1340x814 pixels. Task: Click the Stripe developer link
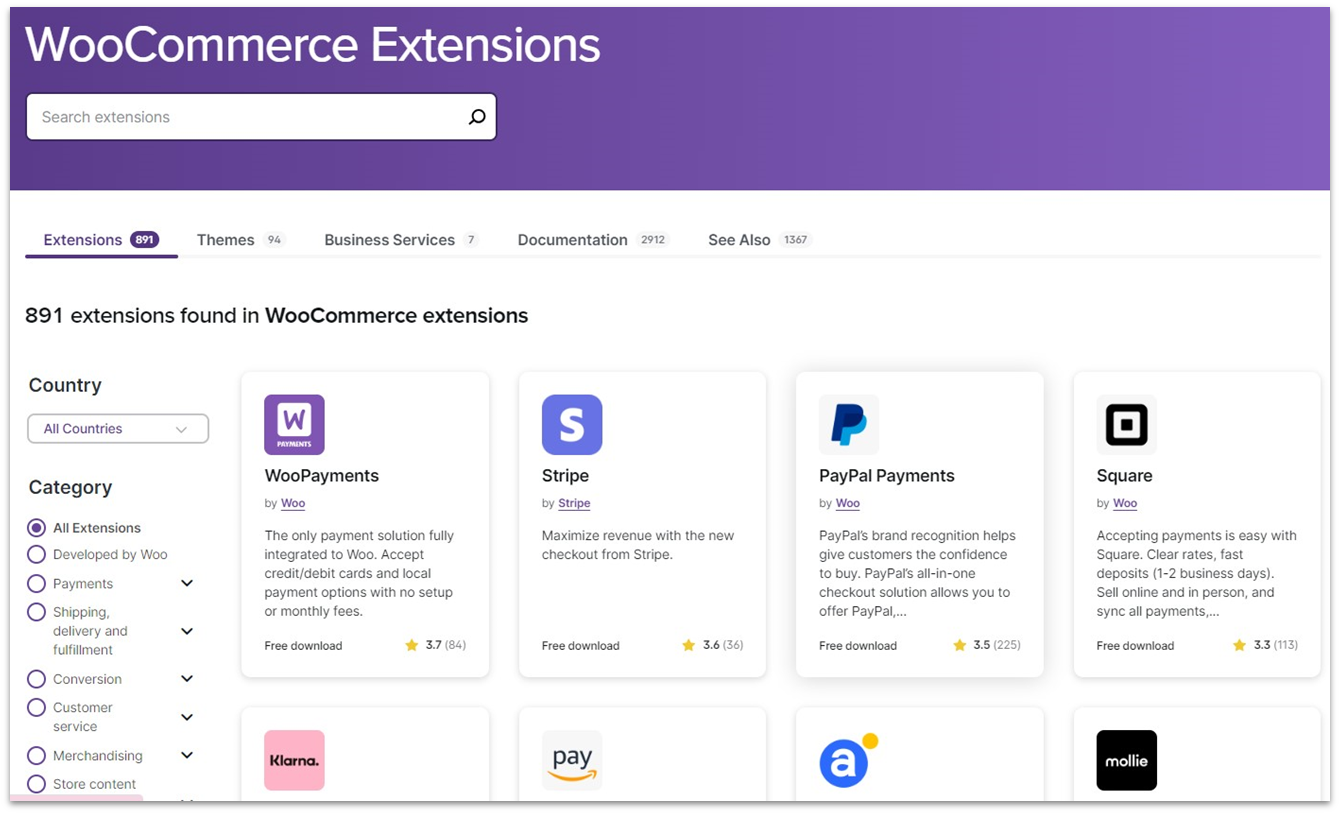[x=574, y=504]
